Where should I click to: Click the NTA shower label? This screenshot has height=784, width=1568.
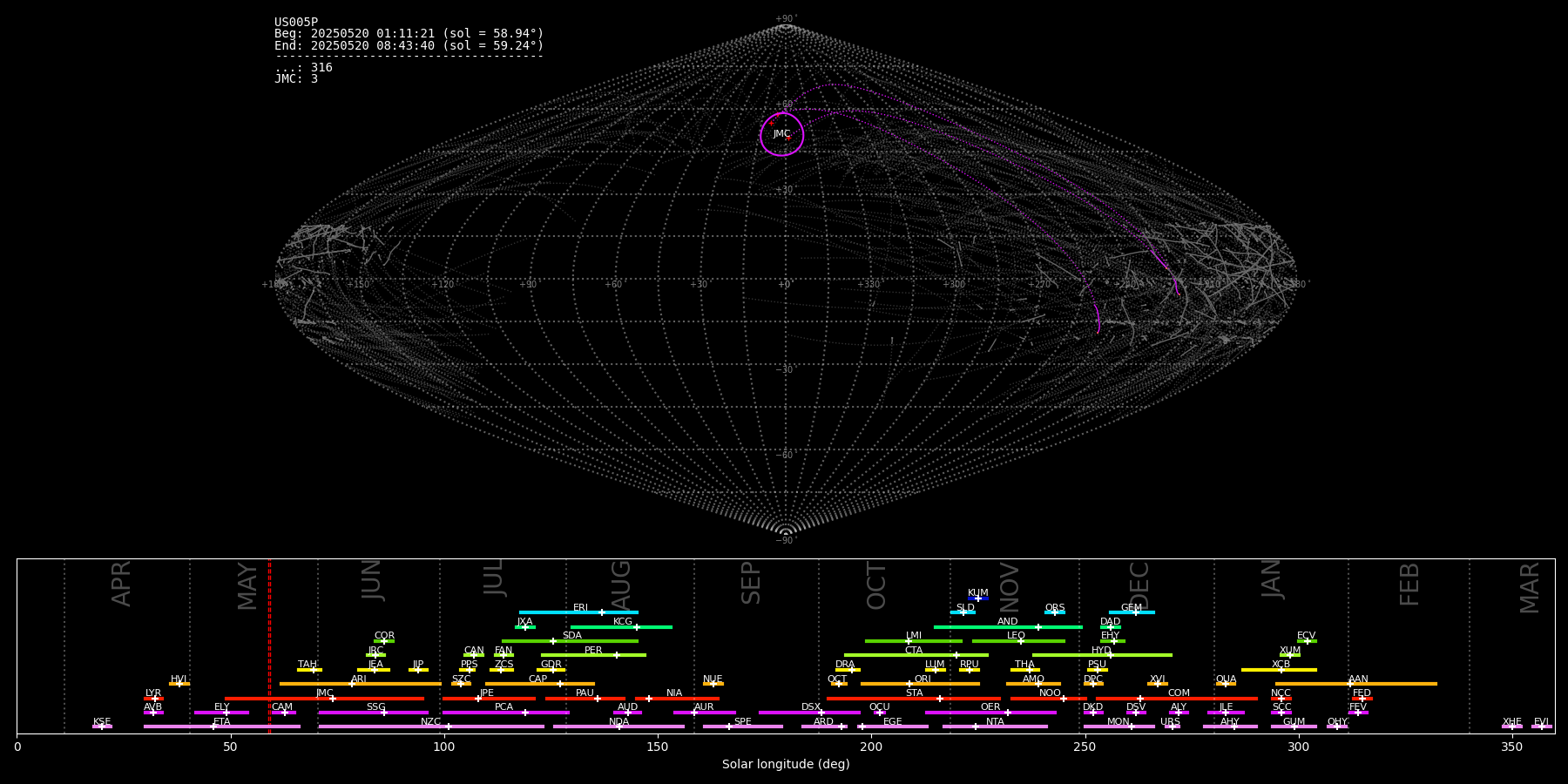click(x=995, y=722)
